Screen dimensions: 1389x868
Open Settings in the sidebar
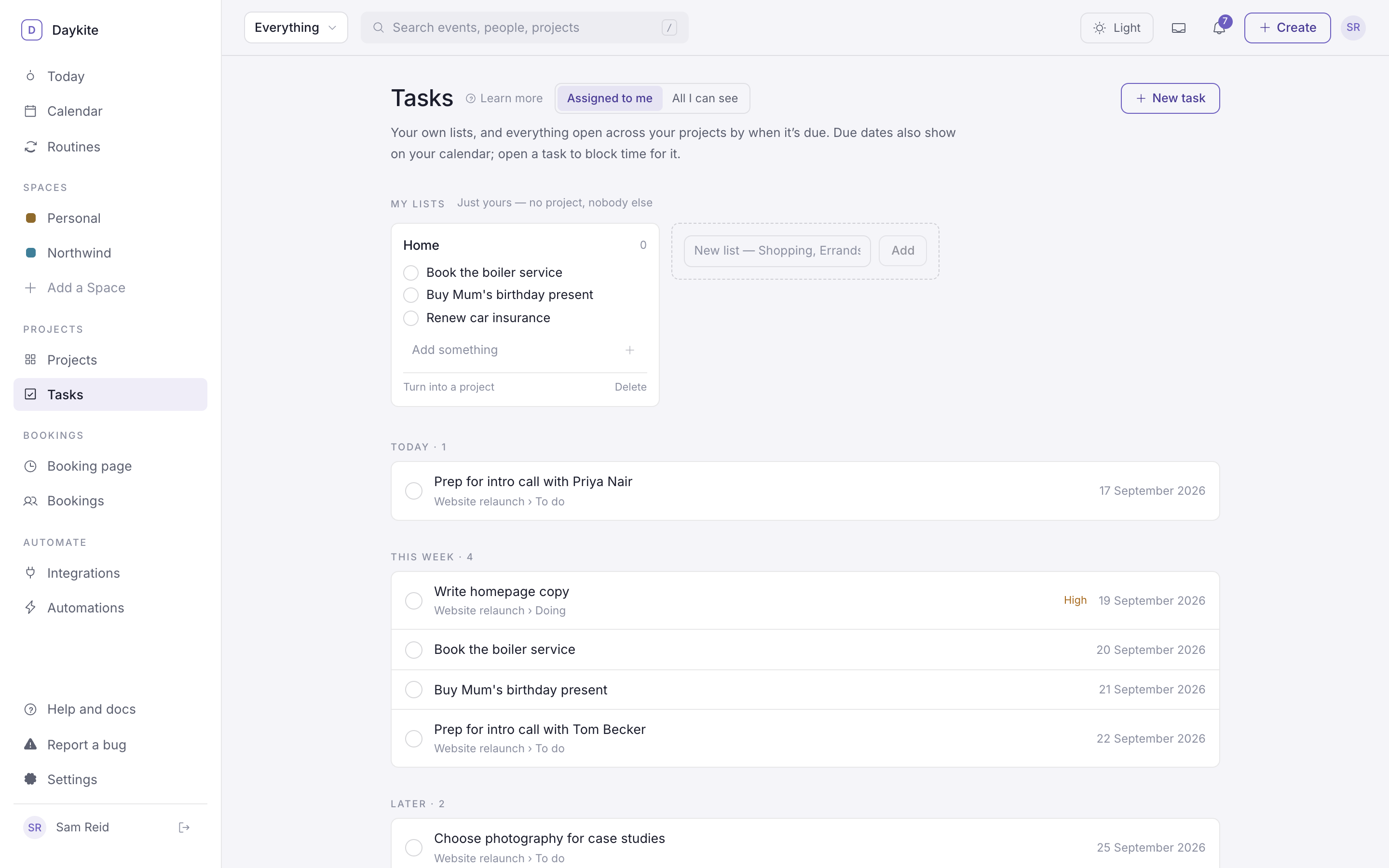[x=110, y=780]
